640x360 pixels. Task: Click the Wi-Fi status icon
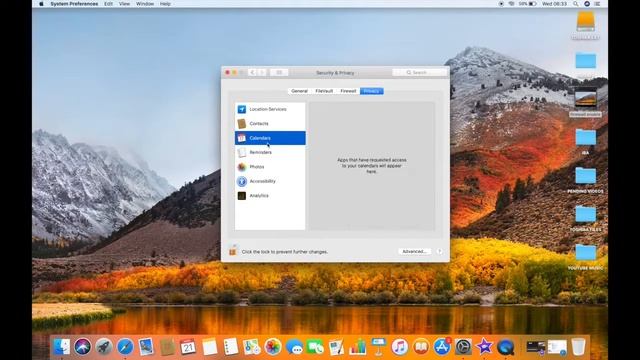click(511, 4)
